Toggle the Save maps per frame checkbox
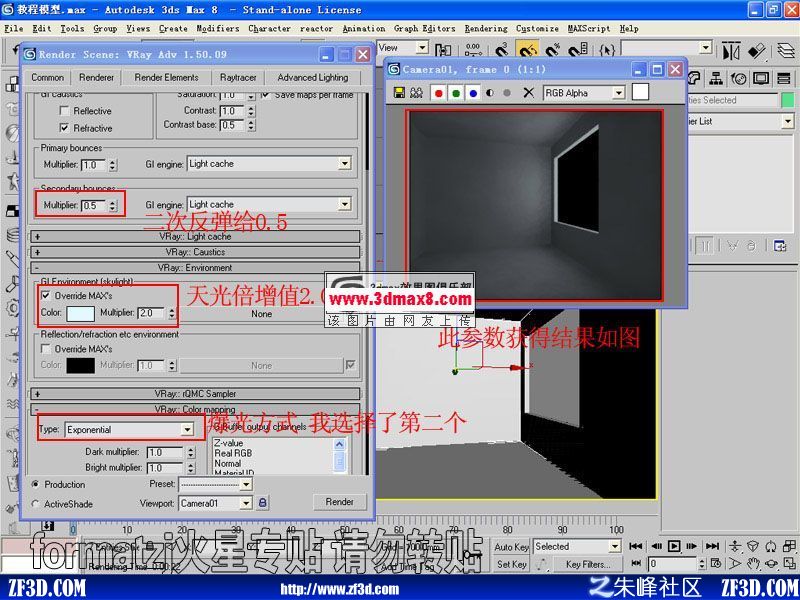Image resolution: width=800 pixels, height=600 pixels. [265, 95]
